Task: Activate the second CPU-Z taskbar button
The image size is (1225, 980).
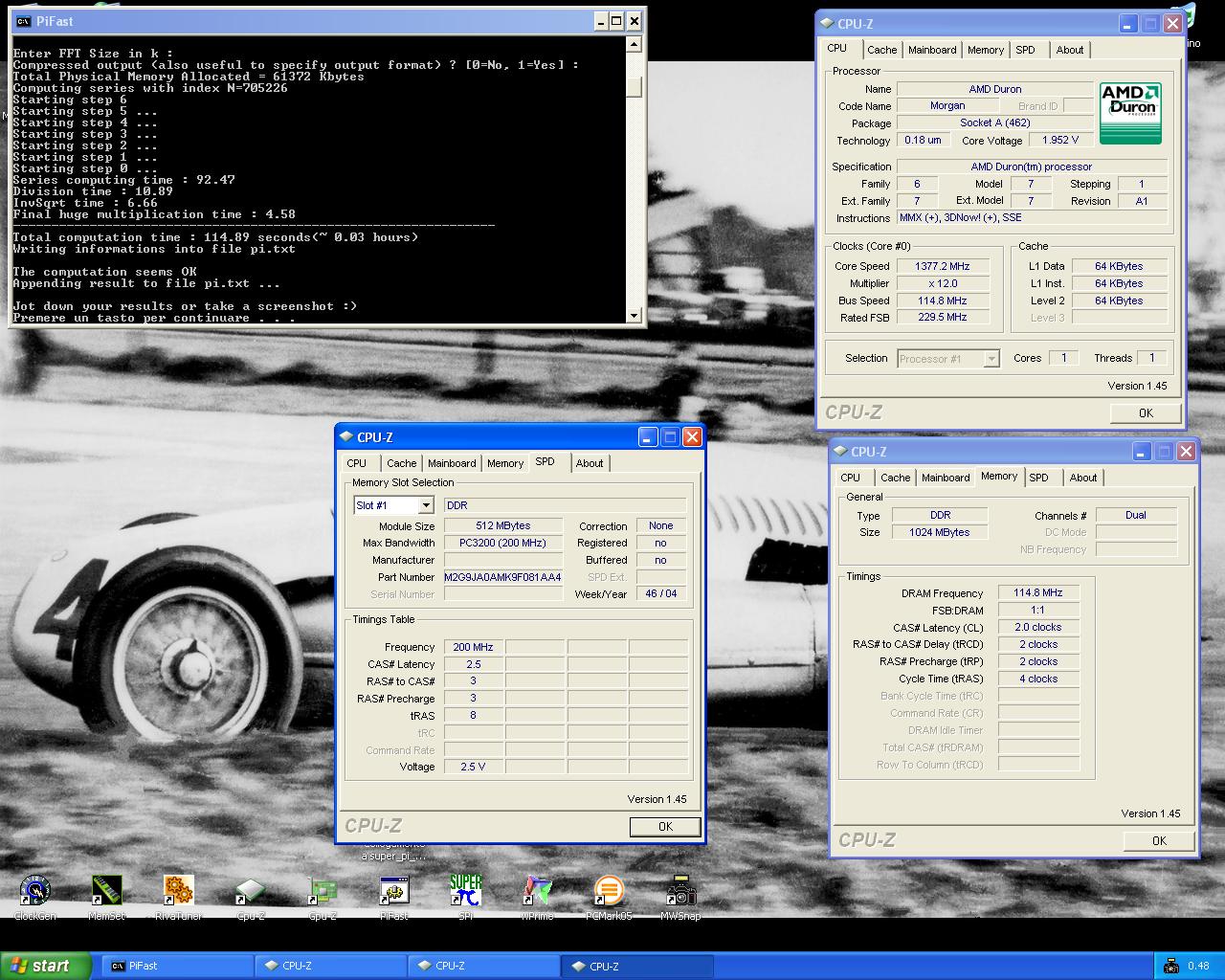Action: click(484, 966)
